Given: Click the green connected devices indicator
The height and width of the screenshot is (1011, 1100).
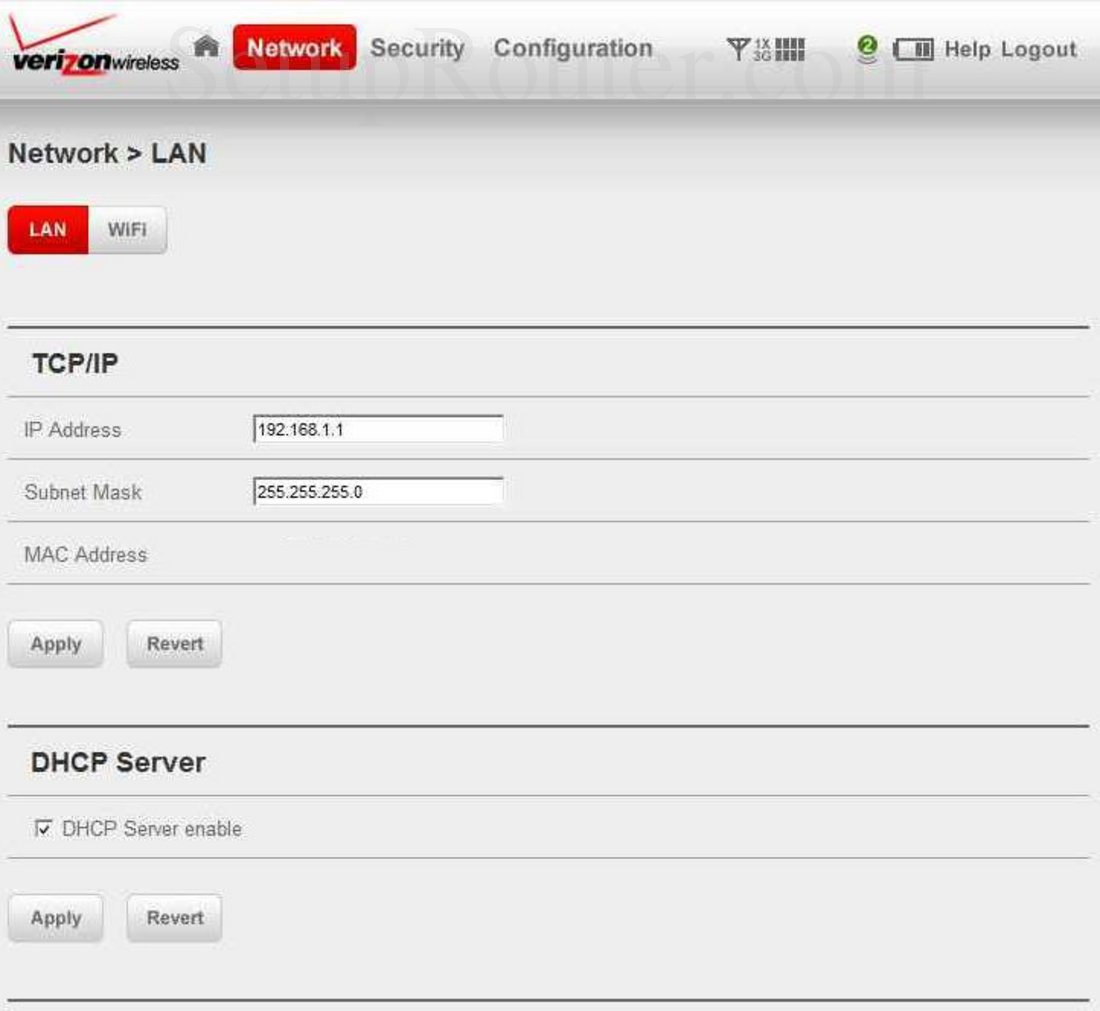Looking at the screenshot, I should coord(866,45).
